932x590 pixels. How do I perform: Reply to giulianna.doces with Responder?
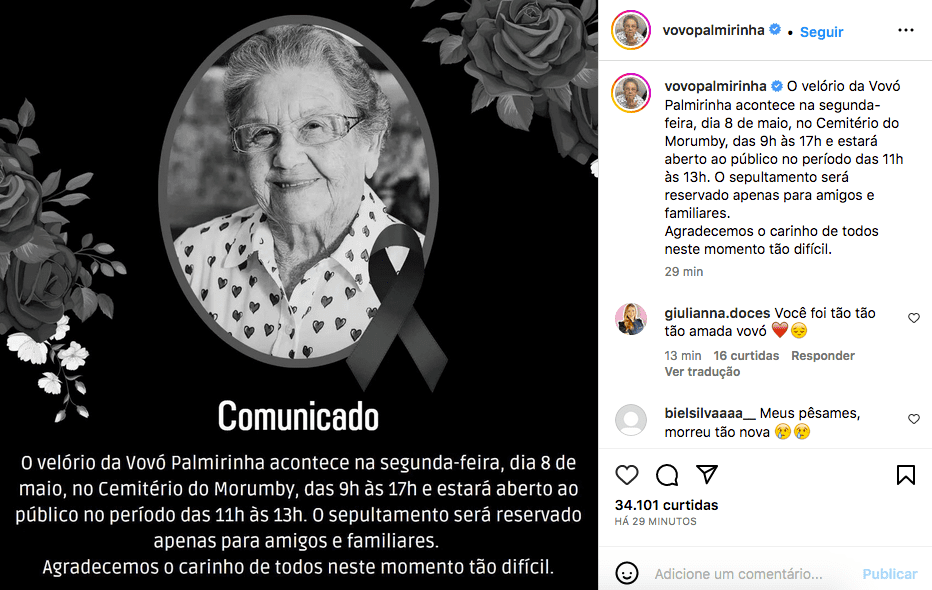pyautogui.click(x=822, y=355)
